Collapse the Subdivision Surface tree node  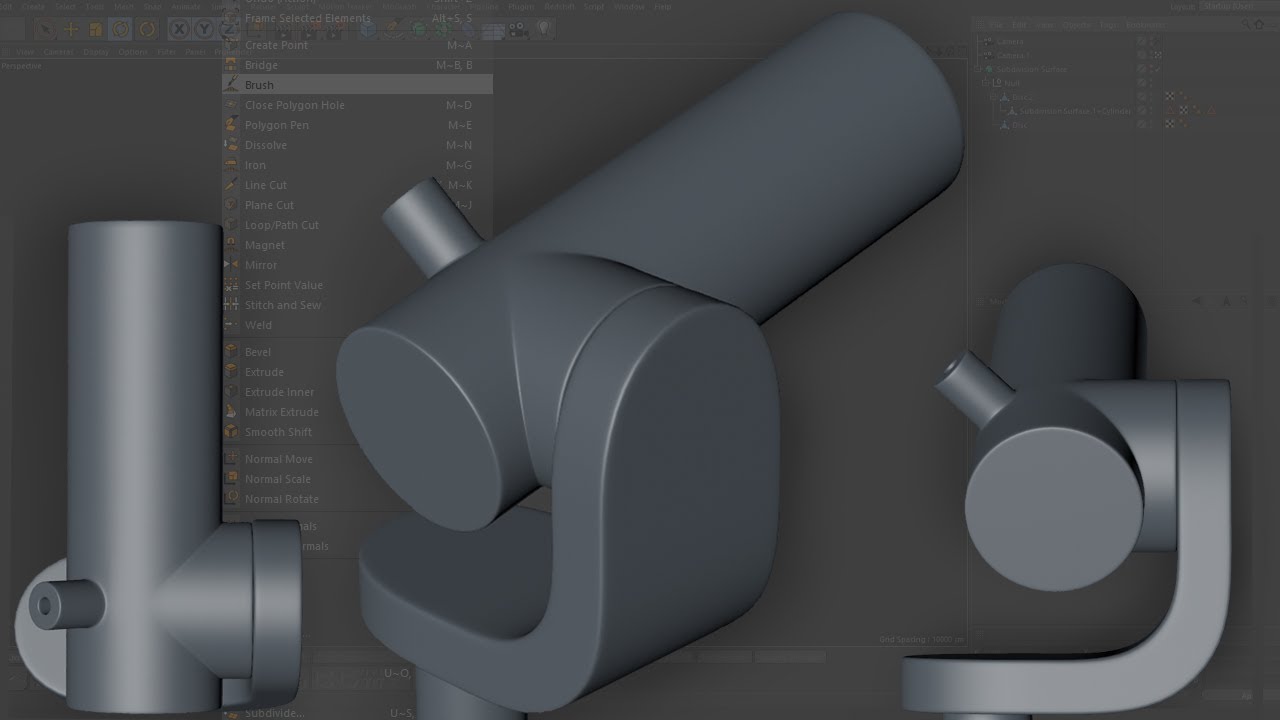978,69
